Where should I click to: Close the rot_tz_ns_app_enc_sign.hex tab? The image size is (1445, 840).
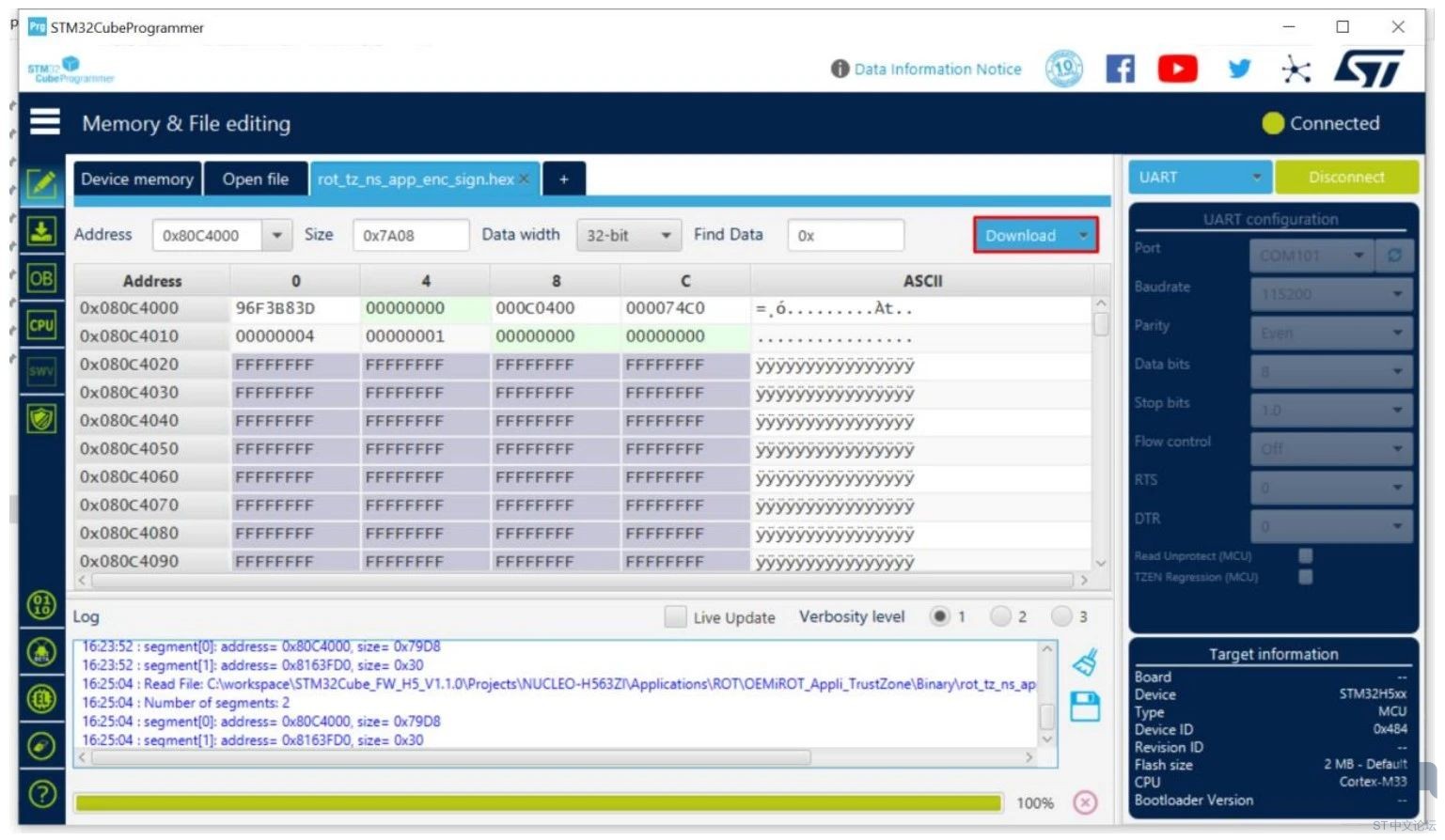point(524,179)
